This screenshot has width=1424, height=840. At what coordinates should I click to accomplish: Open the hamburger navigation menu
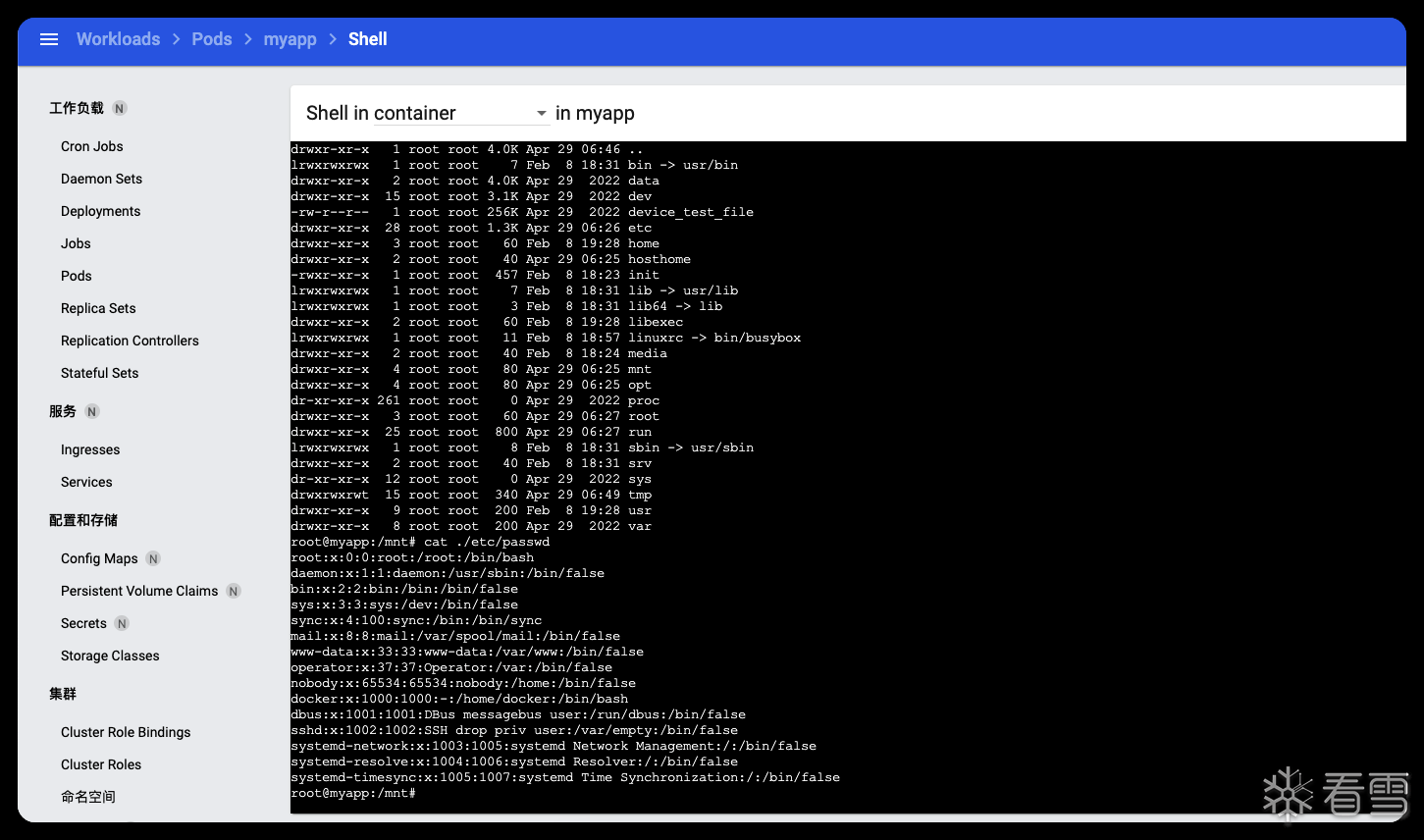pyautogui.click(x=49, y=39)
